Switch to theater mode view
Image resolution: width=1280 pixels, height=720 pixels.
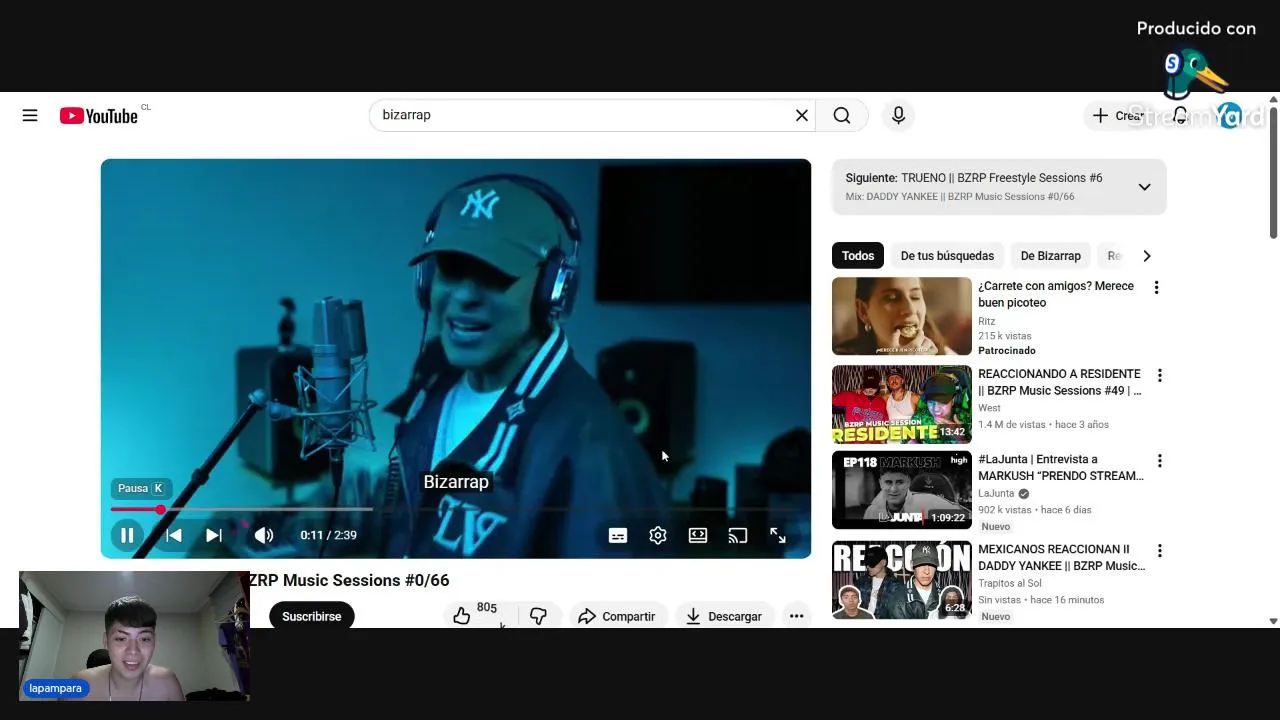point(698,535)
